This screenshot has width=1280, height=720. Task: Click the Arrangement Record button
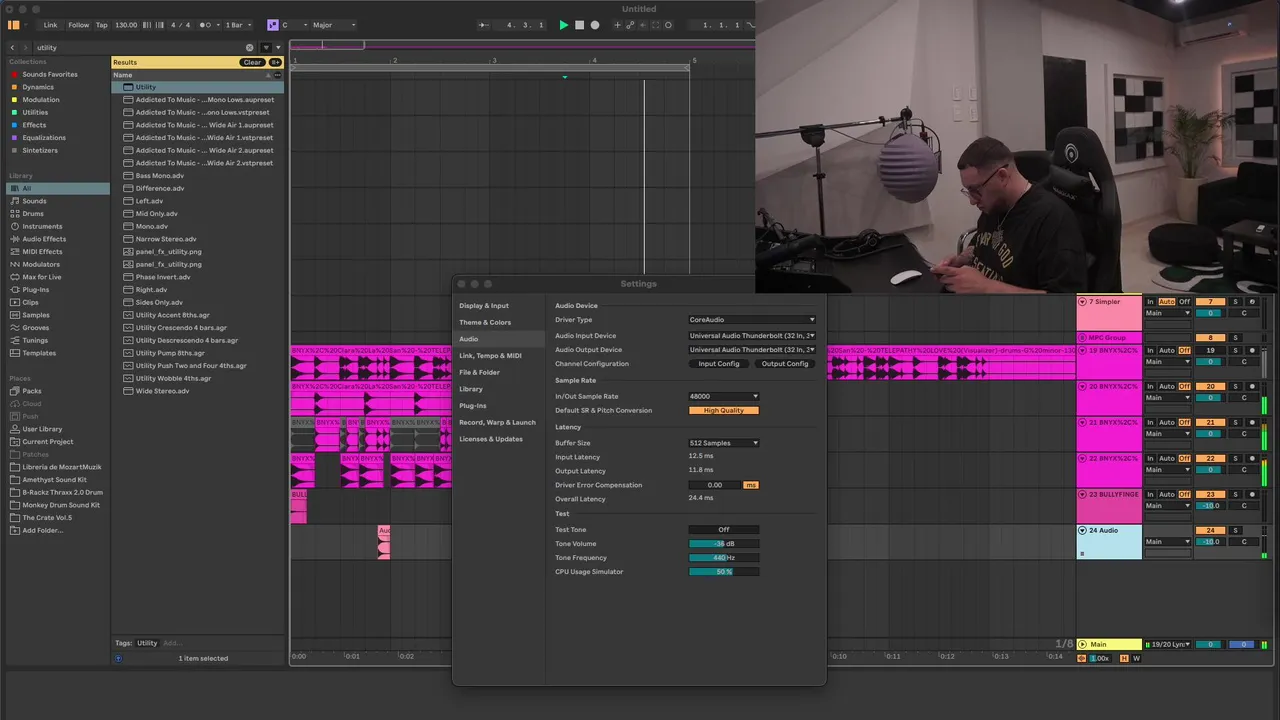coord(595,25)
